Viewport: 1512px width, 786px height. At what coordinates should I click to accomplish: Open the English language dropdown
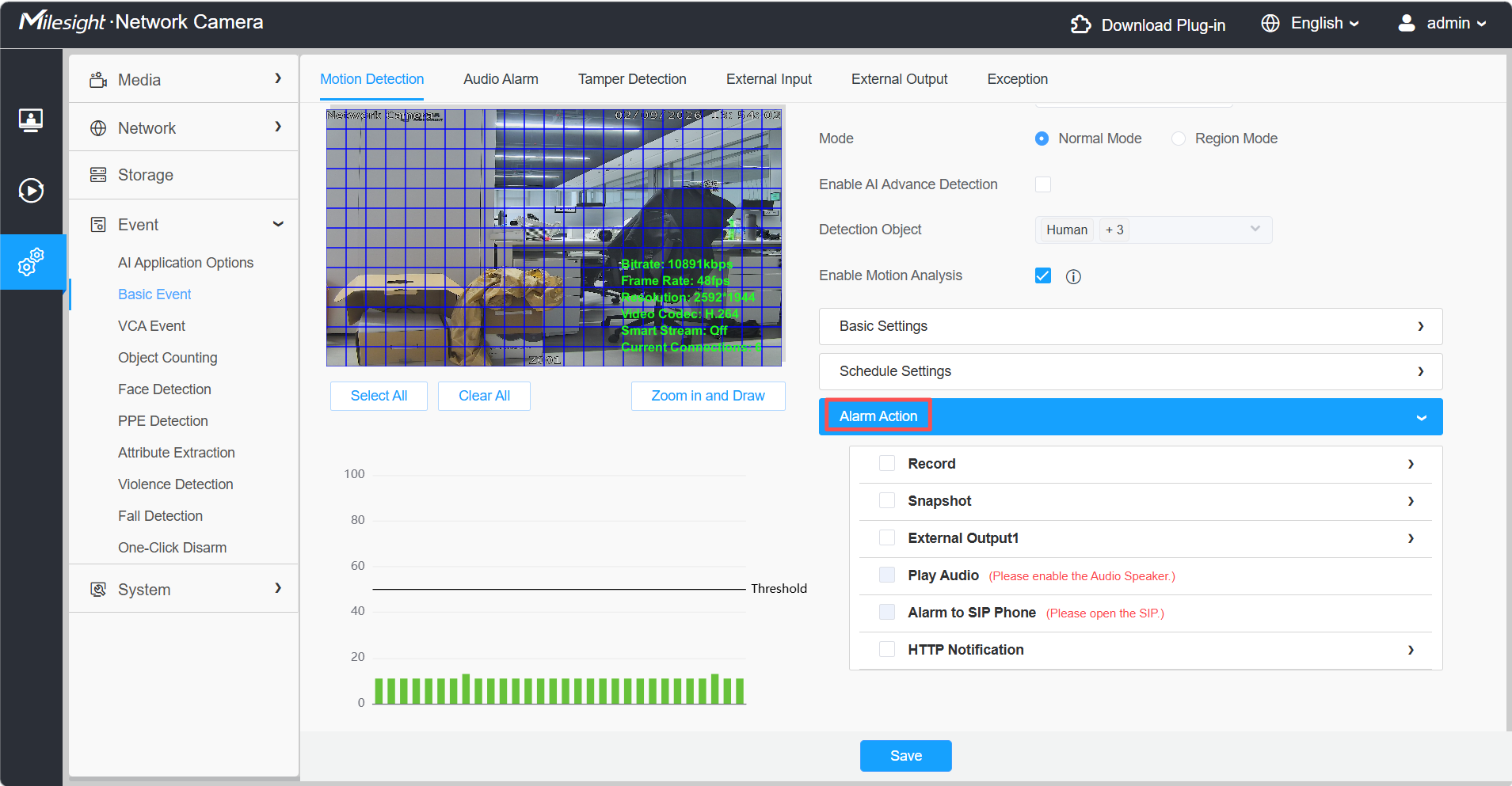tap(1324, 23)
